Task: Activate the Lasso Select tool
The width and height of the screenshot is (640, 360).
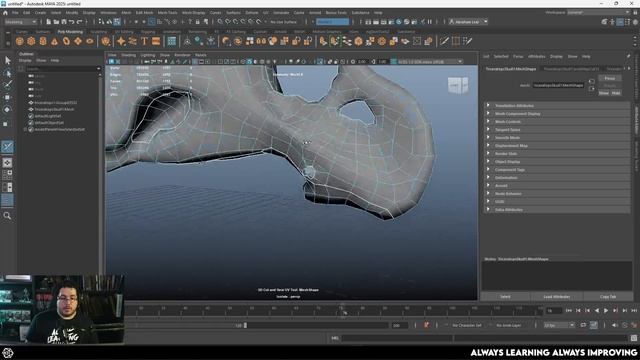Action: (x=7, y=73)
